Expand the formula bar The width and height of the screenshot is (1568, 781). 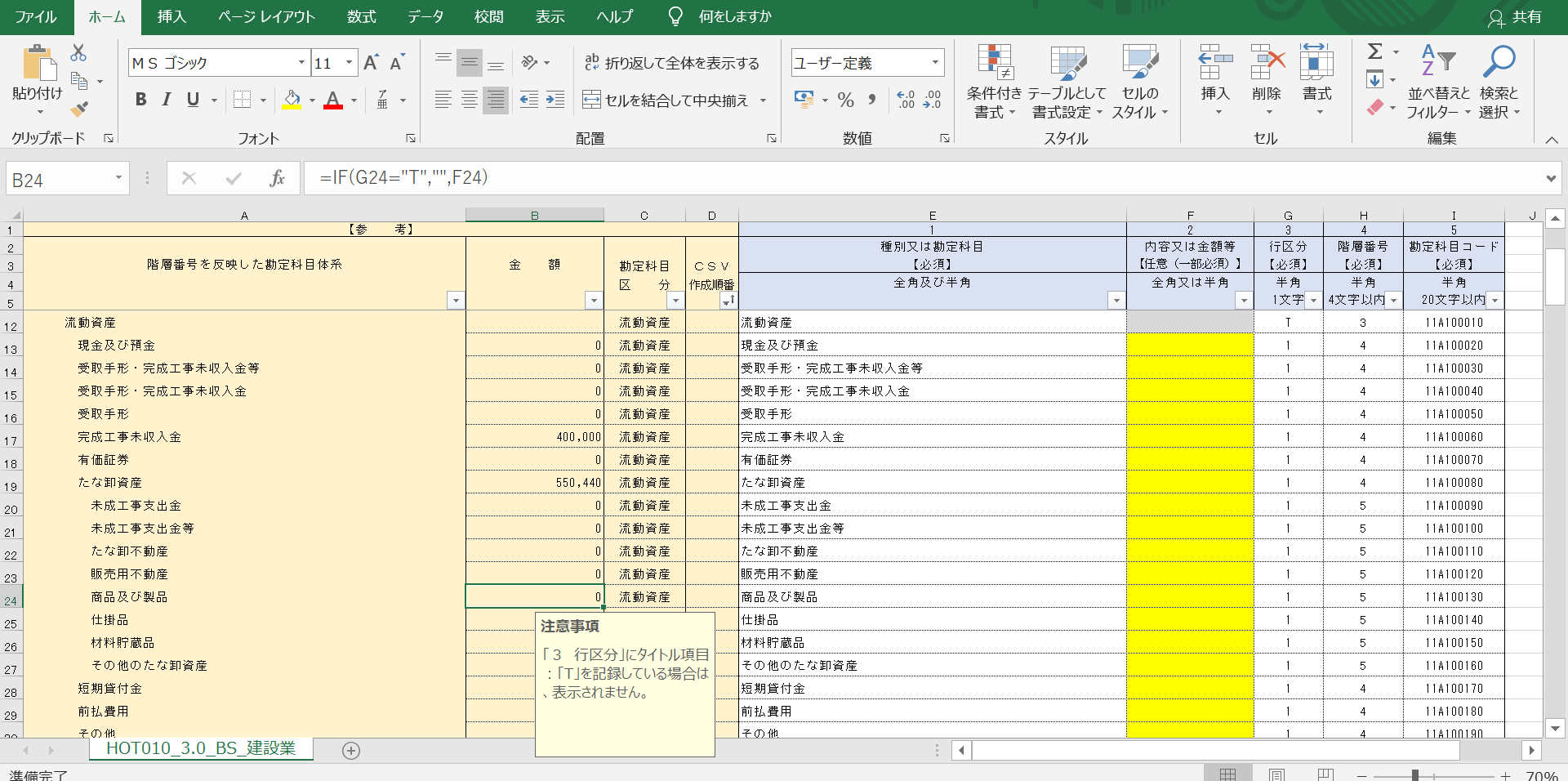click(1551, 178)
